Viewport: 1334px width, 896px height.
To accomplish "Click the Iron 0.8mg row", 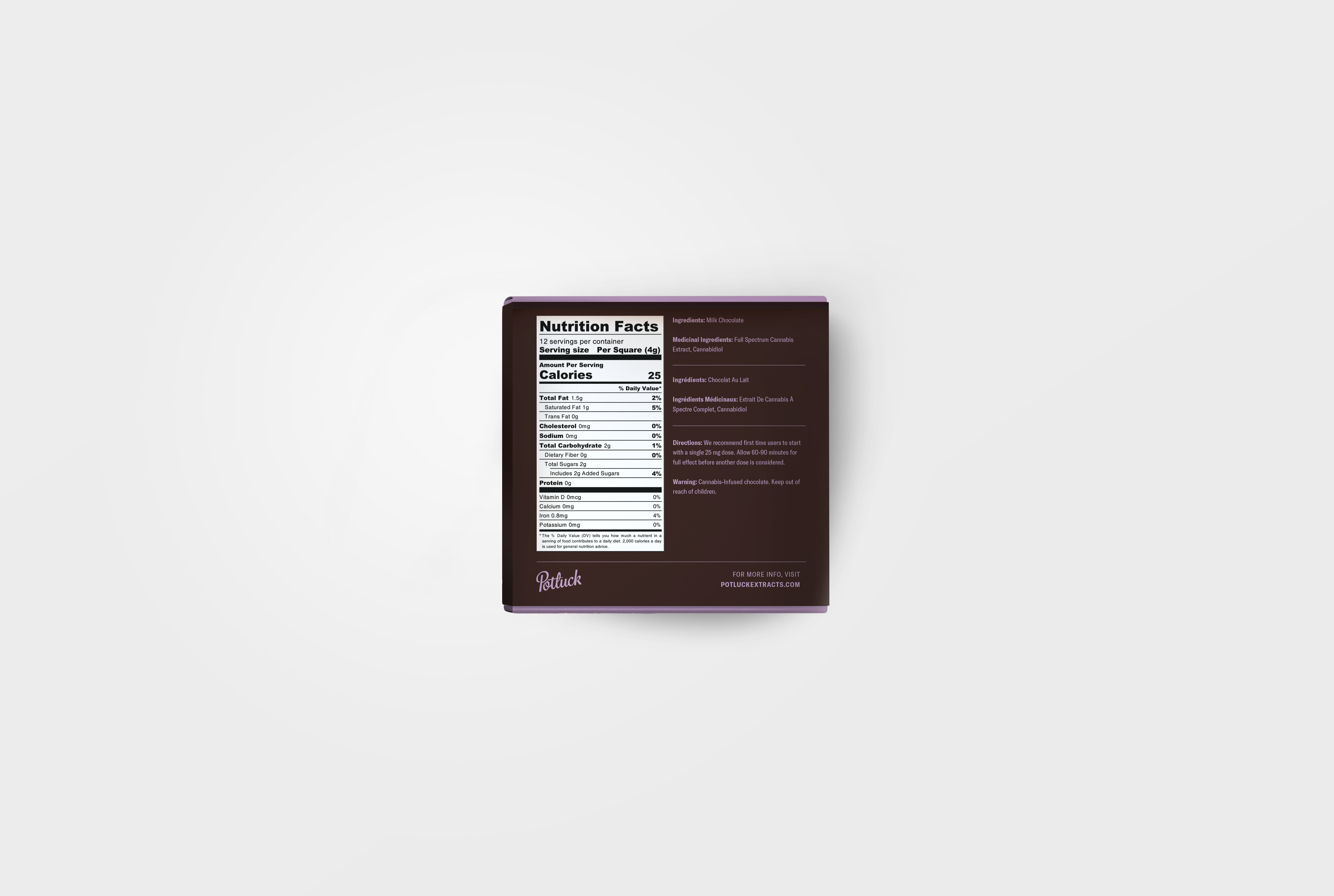I will coord(599,516).
